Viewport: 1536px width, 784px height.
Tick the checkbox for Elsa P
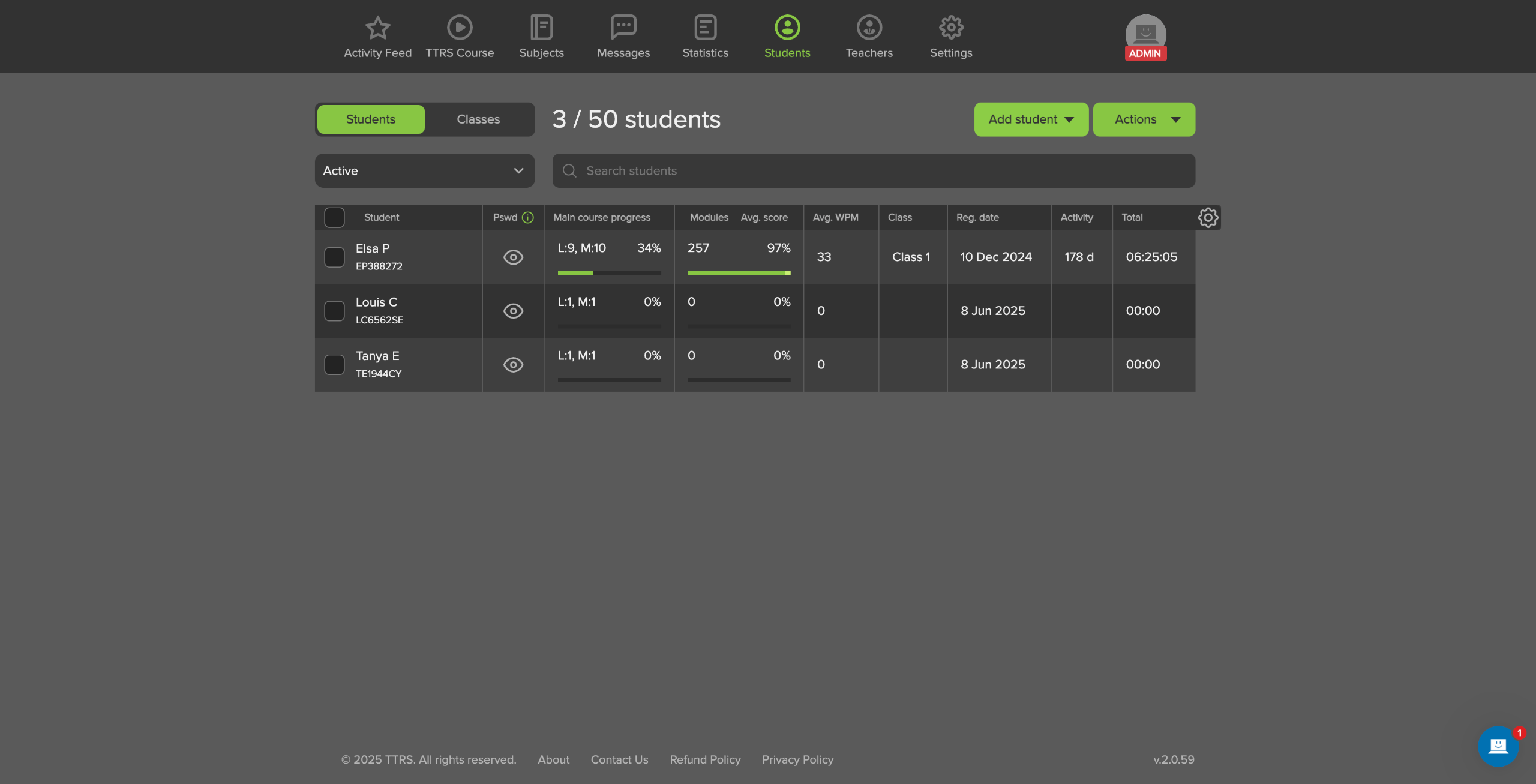[334, 257]
